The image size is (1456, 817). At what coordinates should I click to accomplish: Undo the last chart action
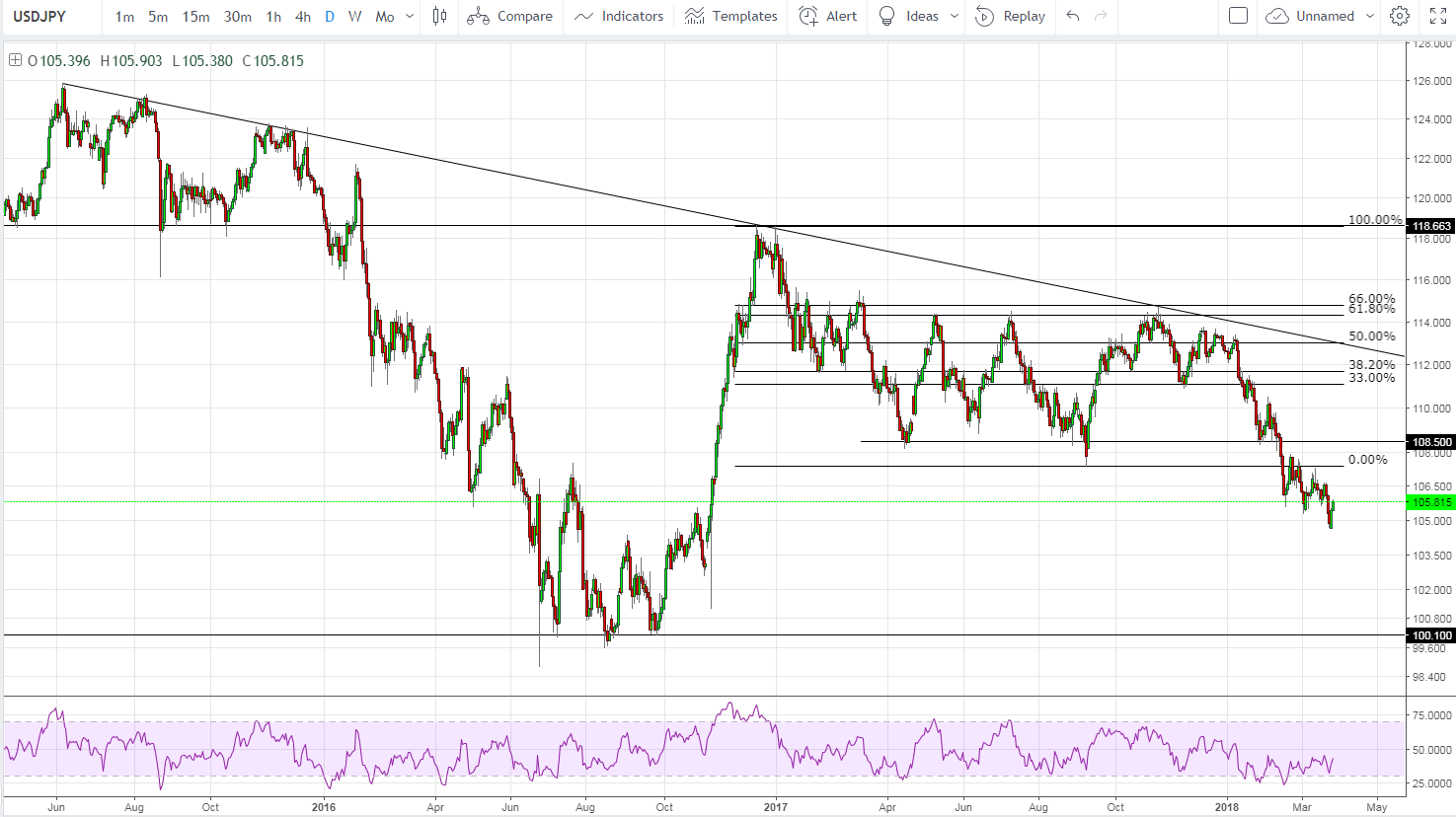1073,17
